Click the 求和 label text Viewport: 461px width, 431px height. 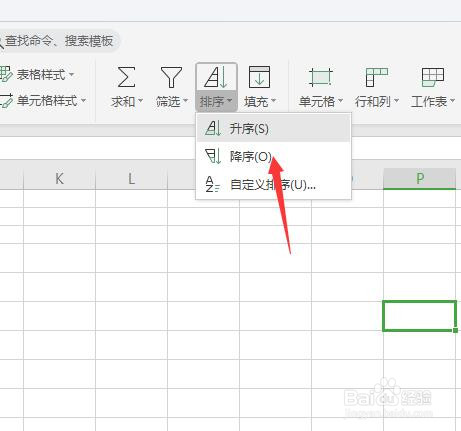(123, 101)
